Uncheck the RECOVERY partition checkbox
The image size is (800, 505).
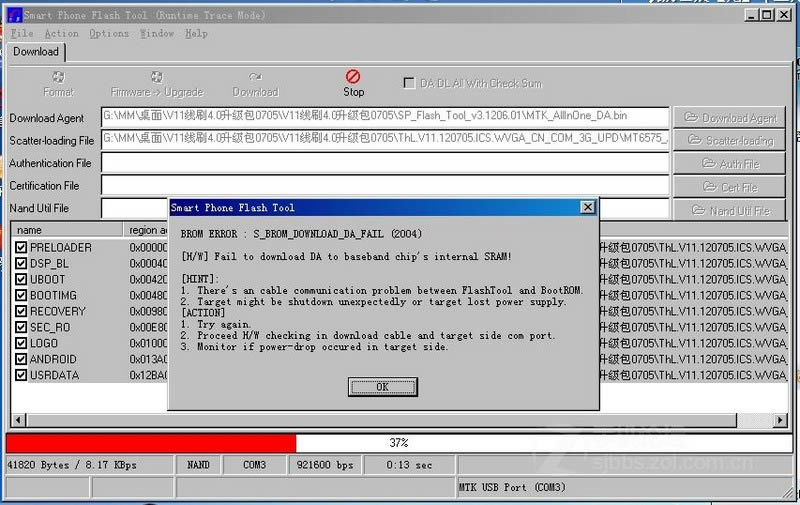pos(21,312)
